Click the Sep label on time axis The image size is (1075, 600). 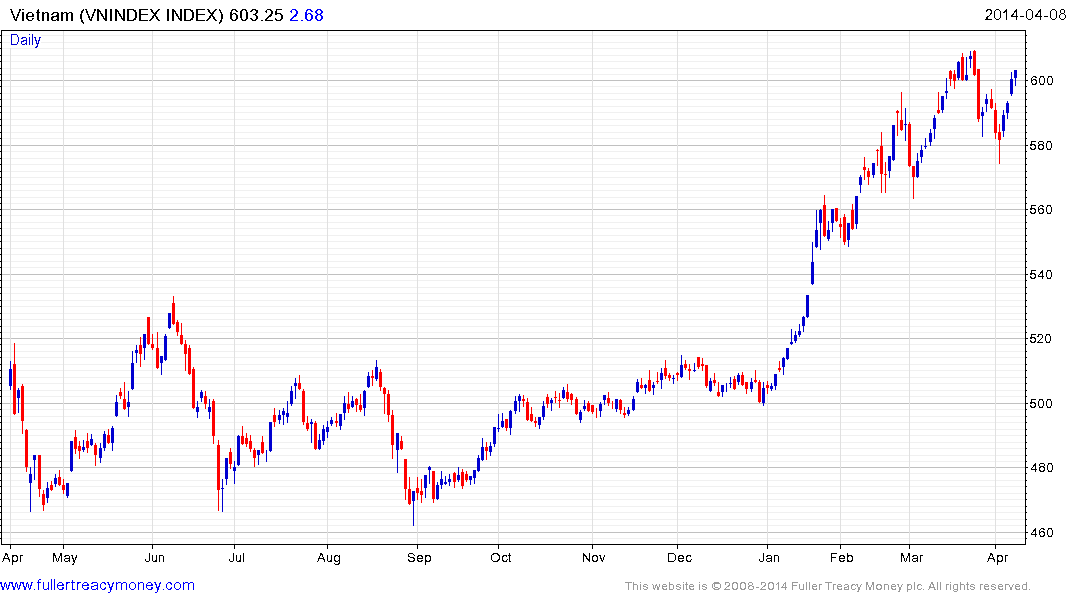pyautogui.click(x=419, y=557)
